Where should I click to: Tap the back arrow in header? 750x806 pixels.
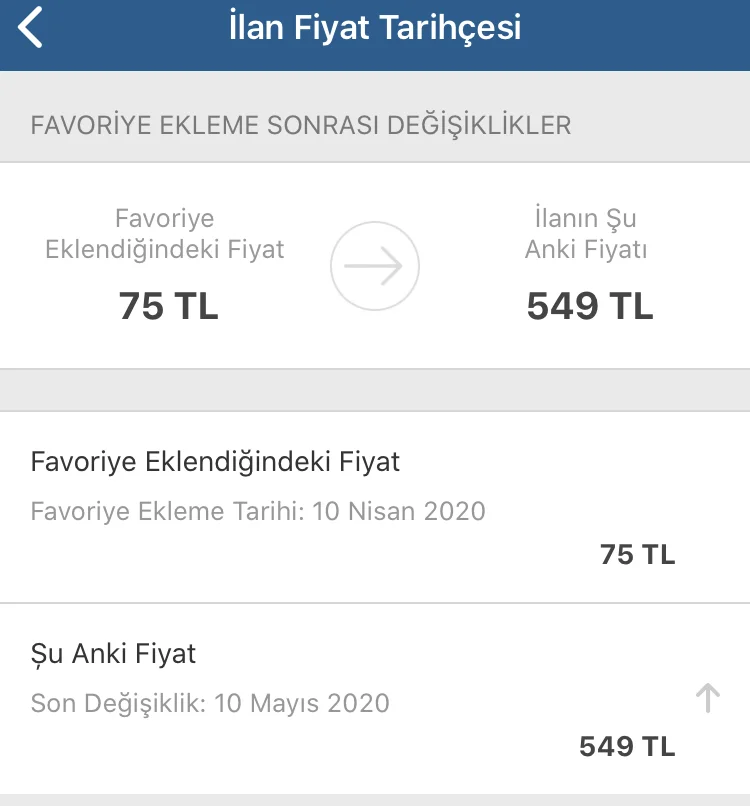click(x=31, y=29)
